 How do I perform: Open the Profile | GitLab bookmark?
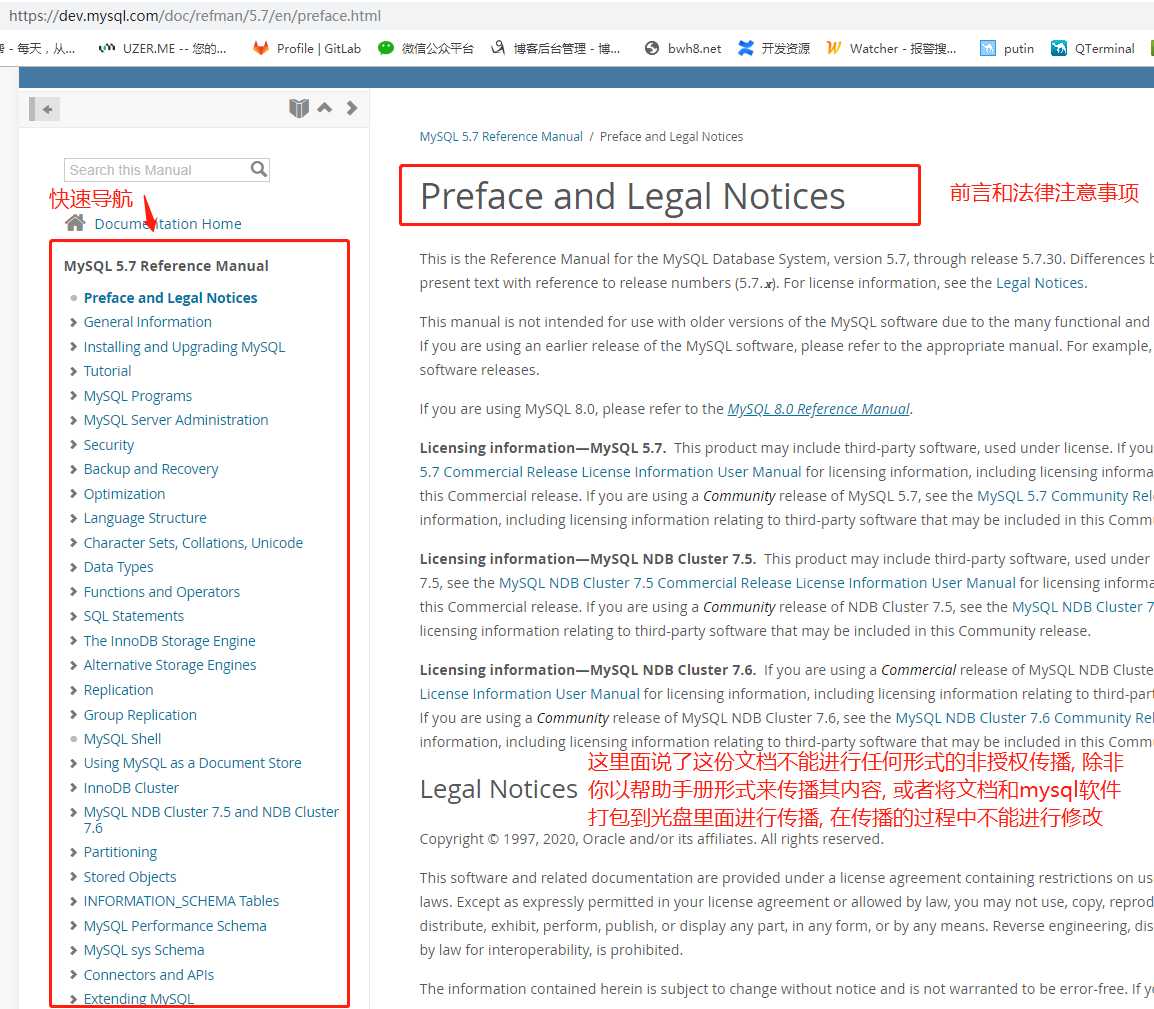click(x=307, y=48)
